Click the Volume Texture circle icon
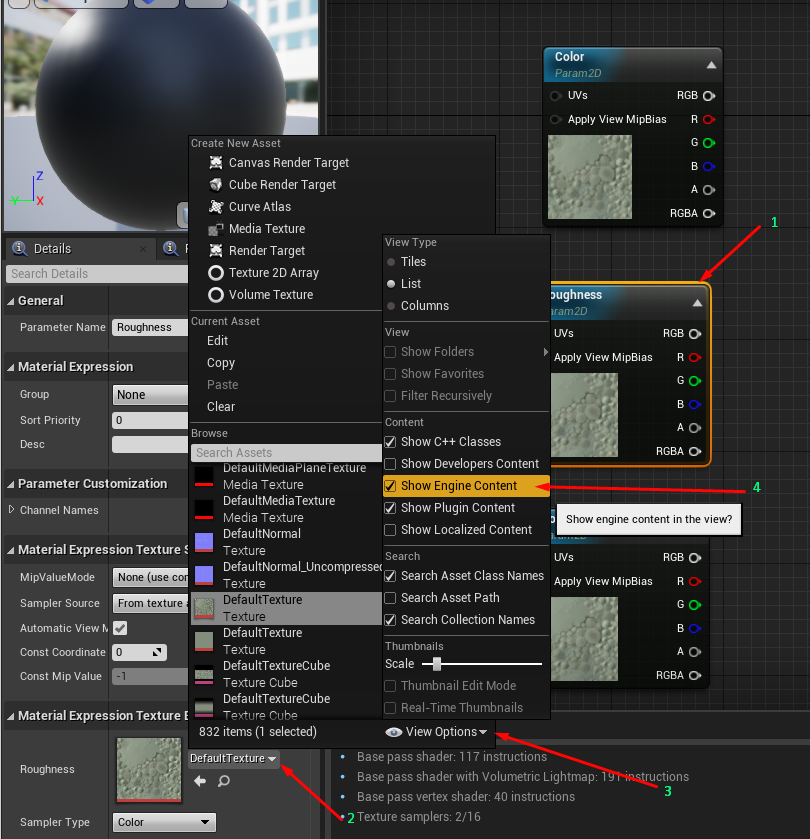810x839 pixels. [x=216, y=295]
